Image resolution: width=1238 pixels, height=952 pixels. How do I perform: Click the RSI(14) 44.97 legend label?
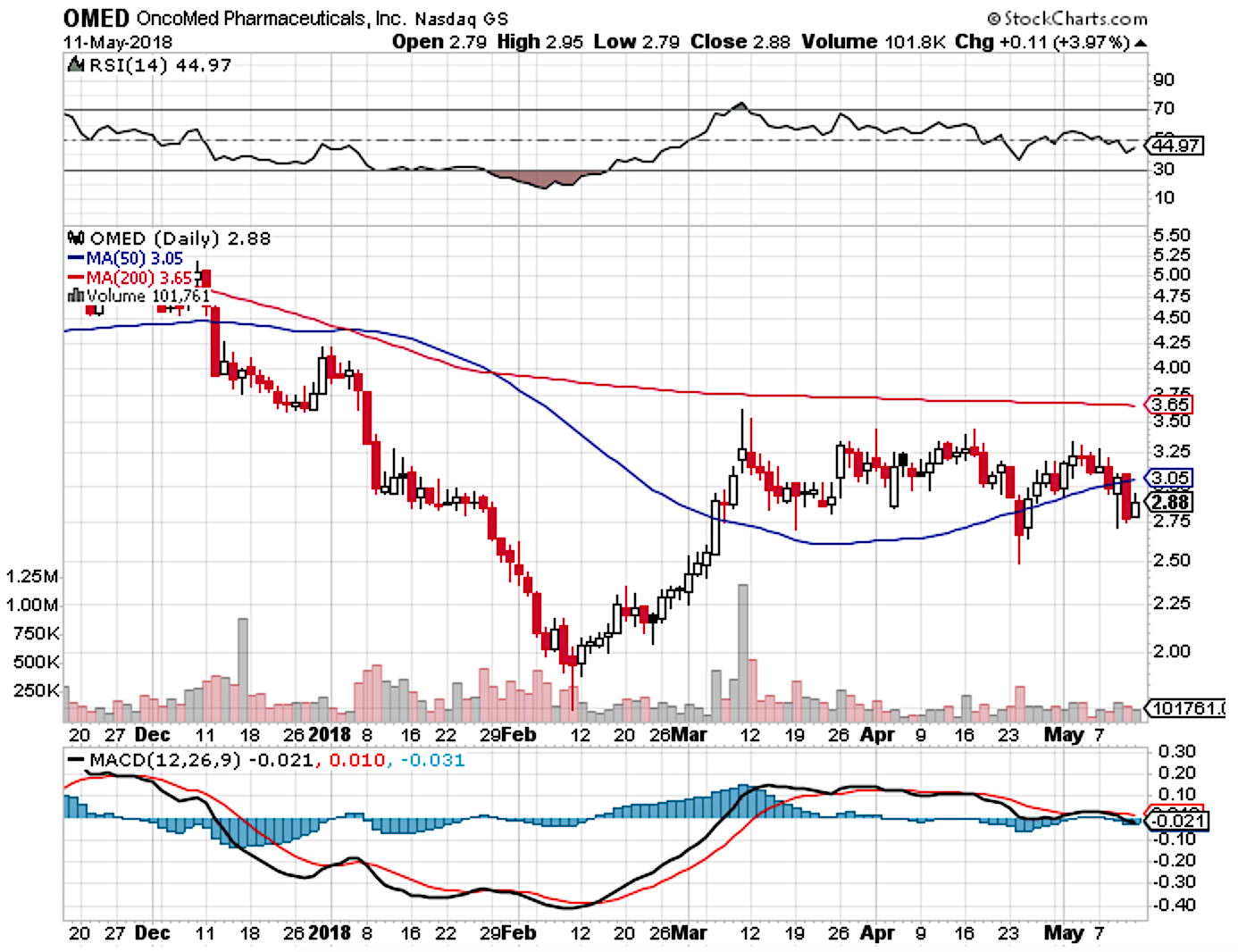coord(160,65)
